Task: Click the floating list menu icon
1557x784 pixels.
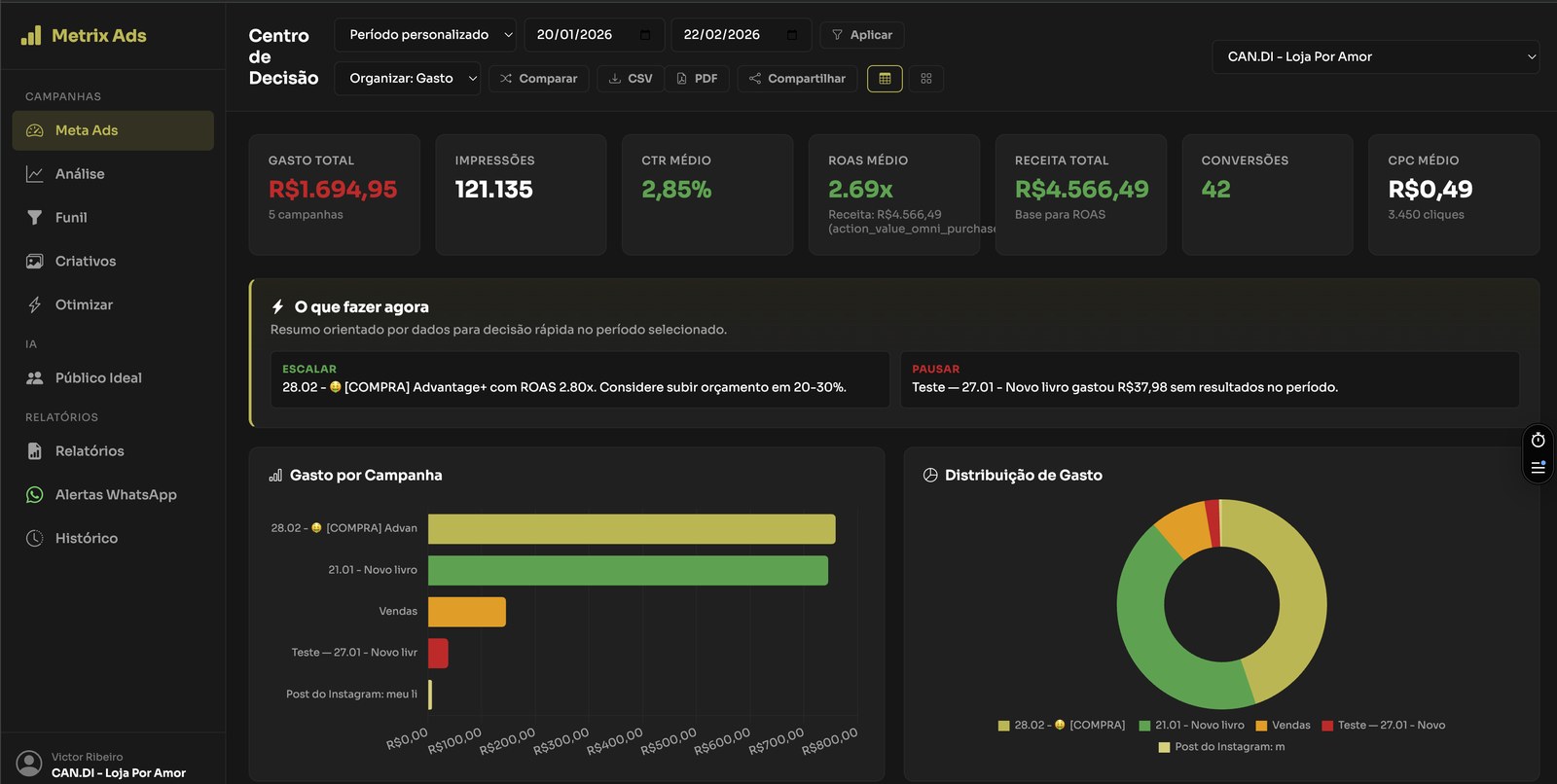Action: [x=1539, y=468]
